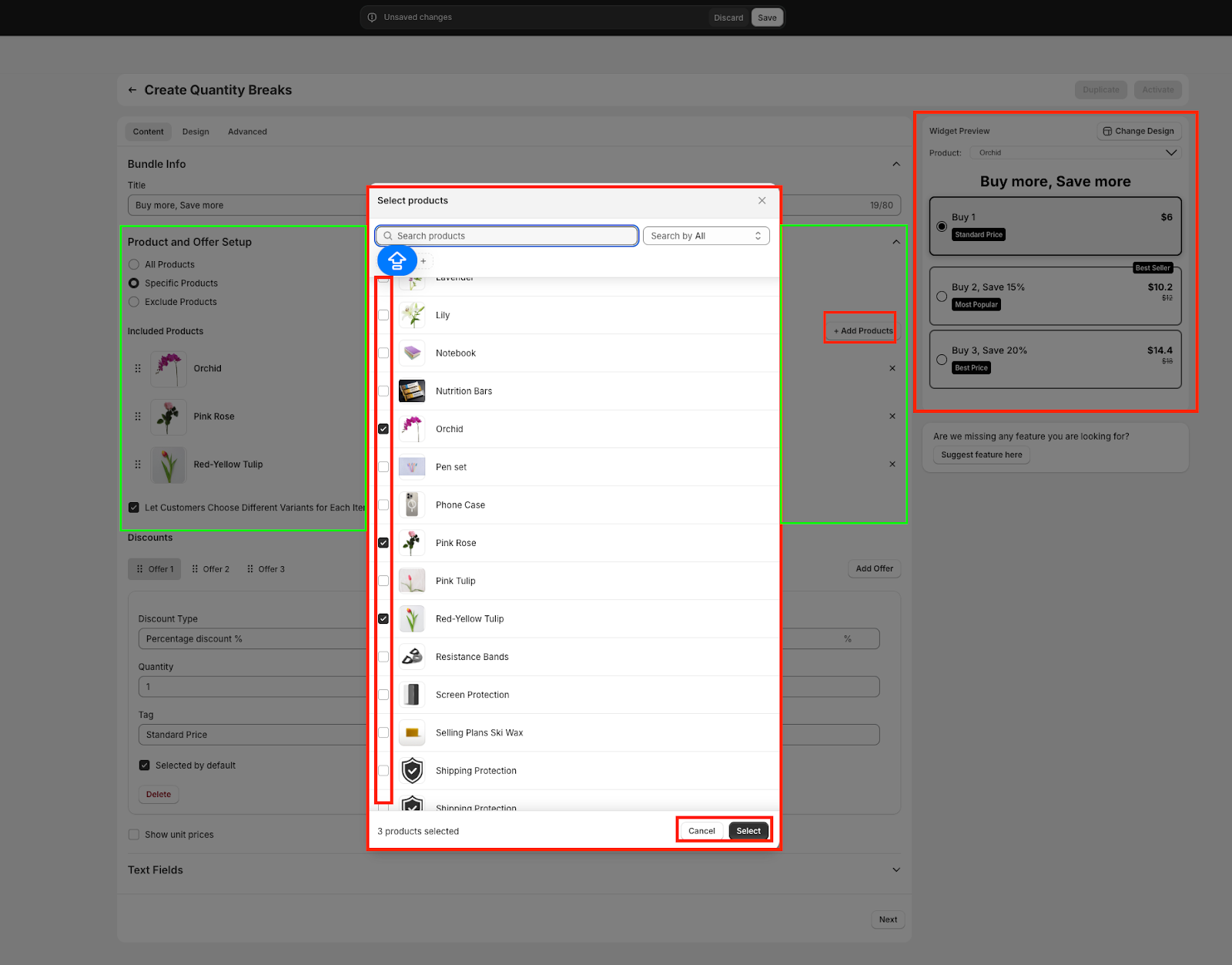Check the Lily product checkbox

tap(383, 315)
